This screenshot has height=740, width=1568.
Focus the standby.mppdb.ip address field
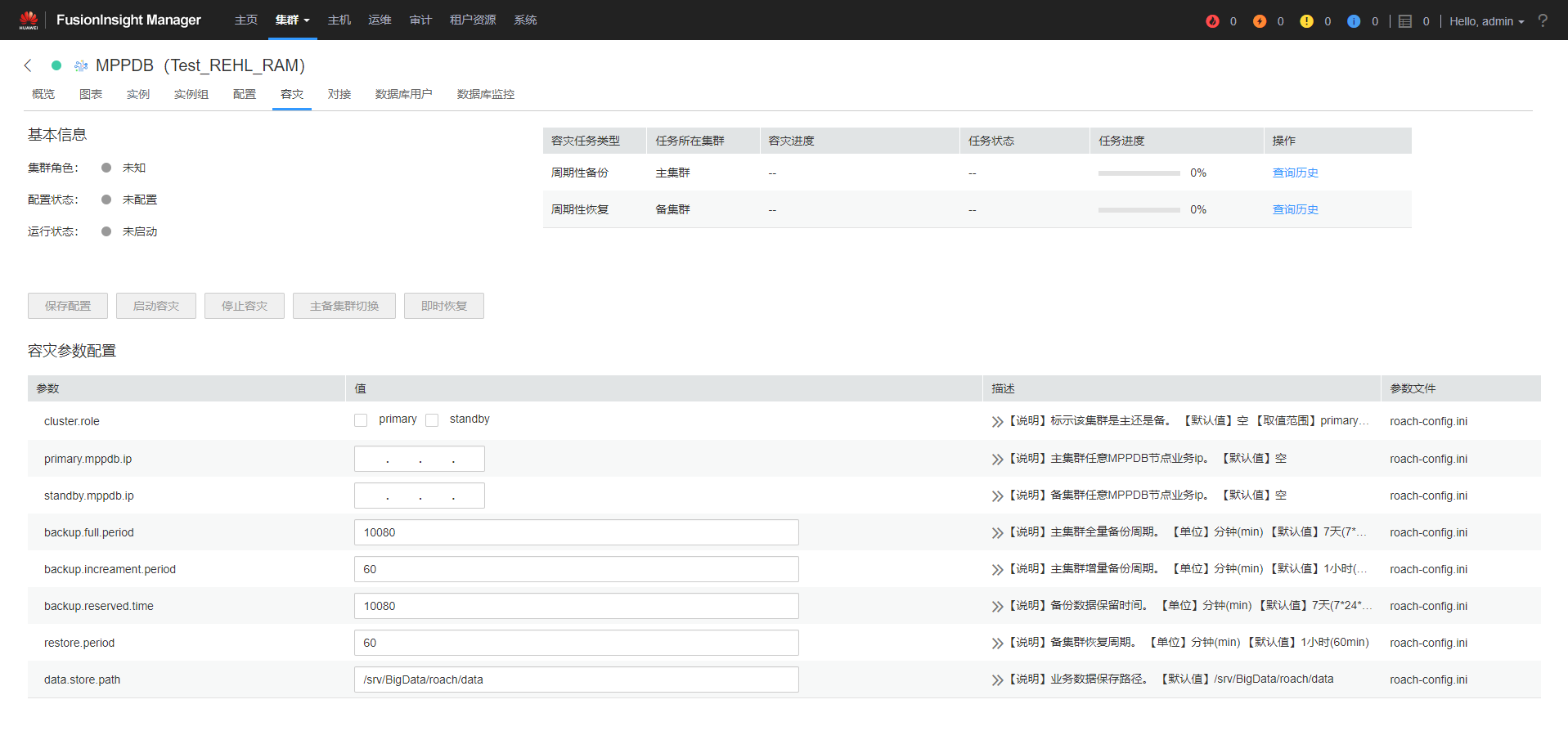[420, 496]
